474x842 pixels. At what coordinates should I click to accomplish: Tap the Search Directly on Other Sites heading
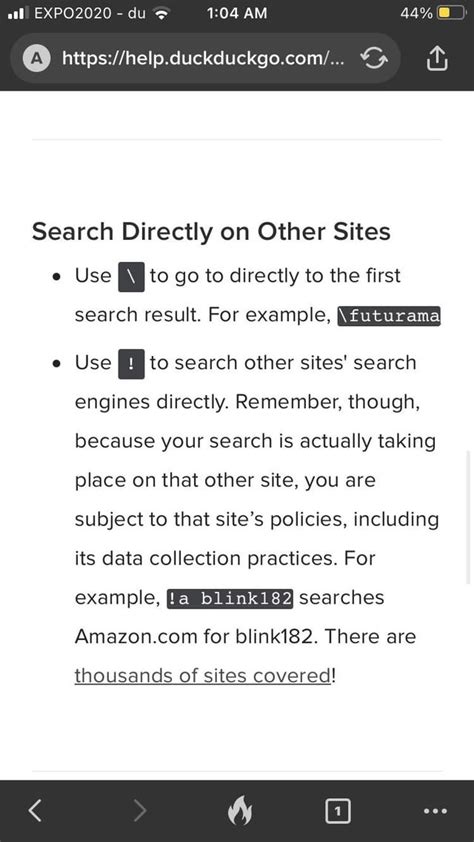tap(211, 232)
